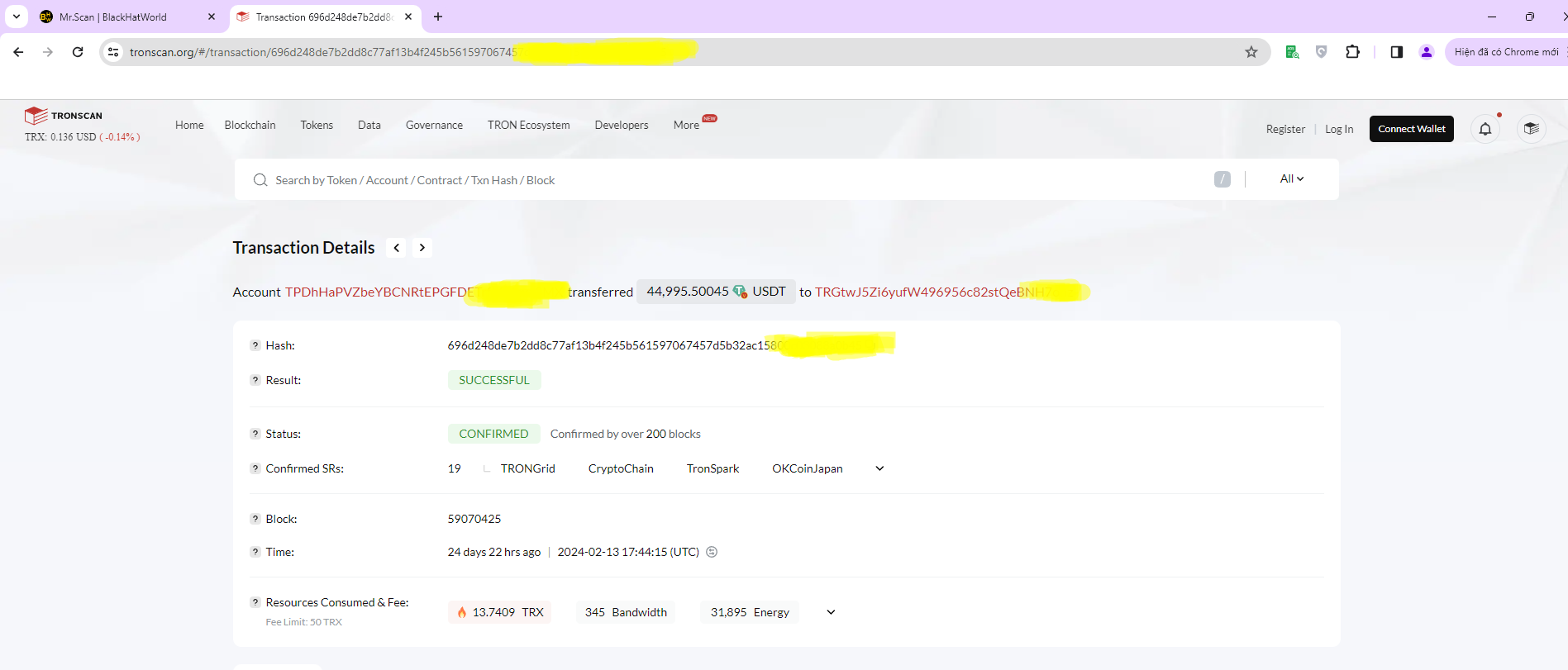Click the burn flame icon by 13.7409 TRX
The image size is (1568, 670).
pyautogui.click(x=462, y=612)
